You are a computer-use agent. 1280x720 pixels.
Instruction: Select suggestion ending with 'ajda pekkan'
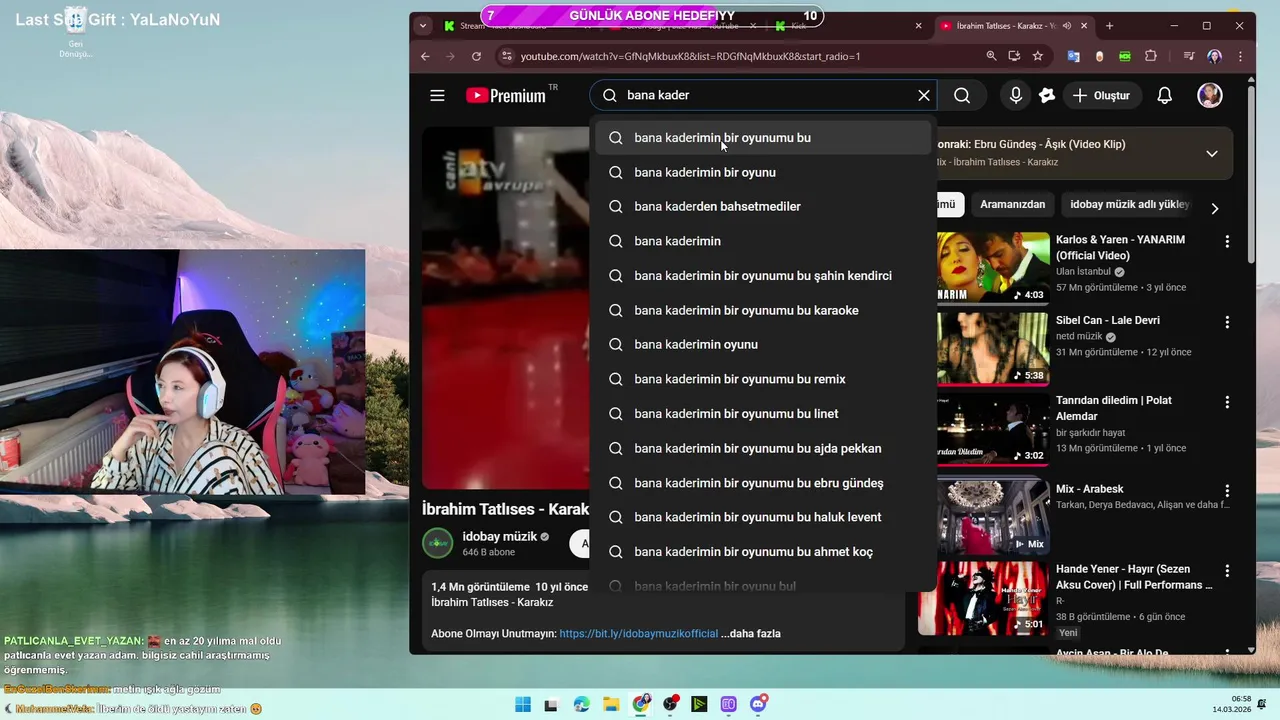point(763,448)
